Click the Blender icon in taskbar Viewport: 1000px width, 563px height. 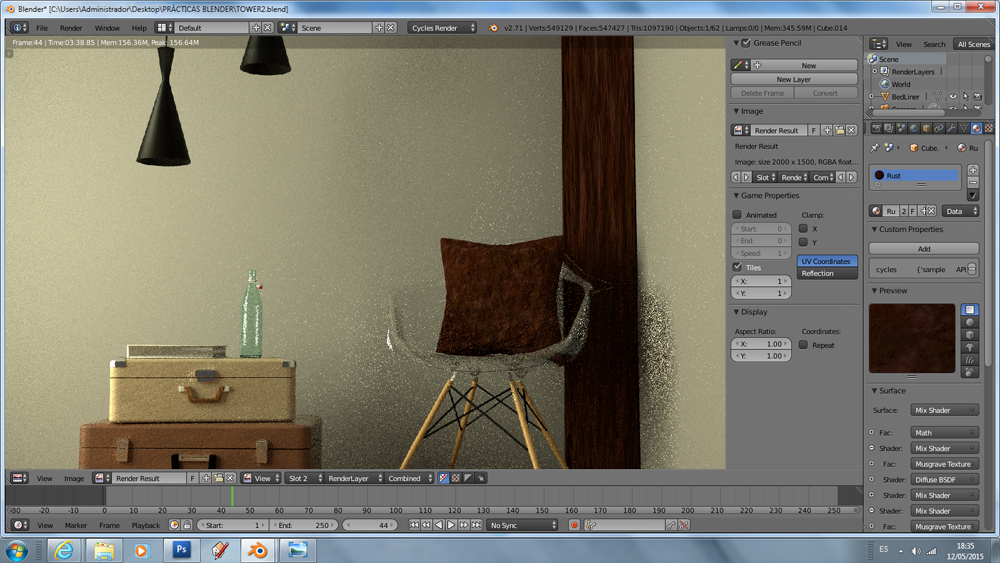(258, 550)
